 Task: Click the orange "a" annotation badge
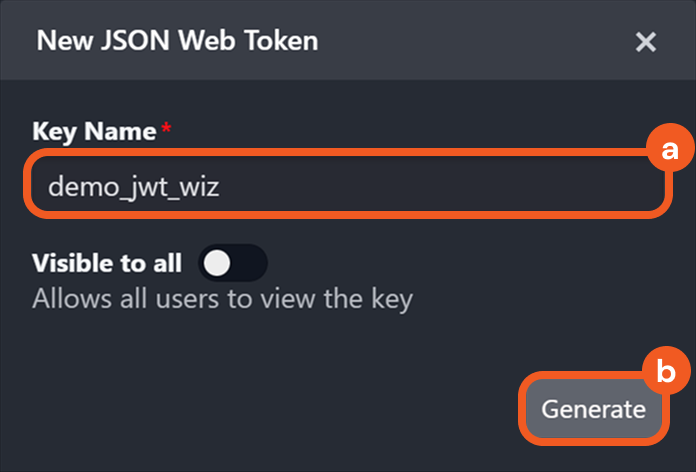pos(670,150)
